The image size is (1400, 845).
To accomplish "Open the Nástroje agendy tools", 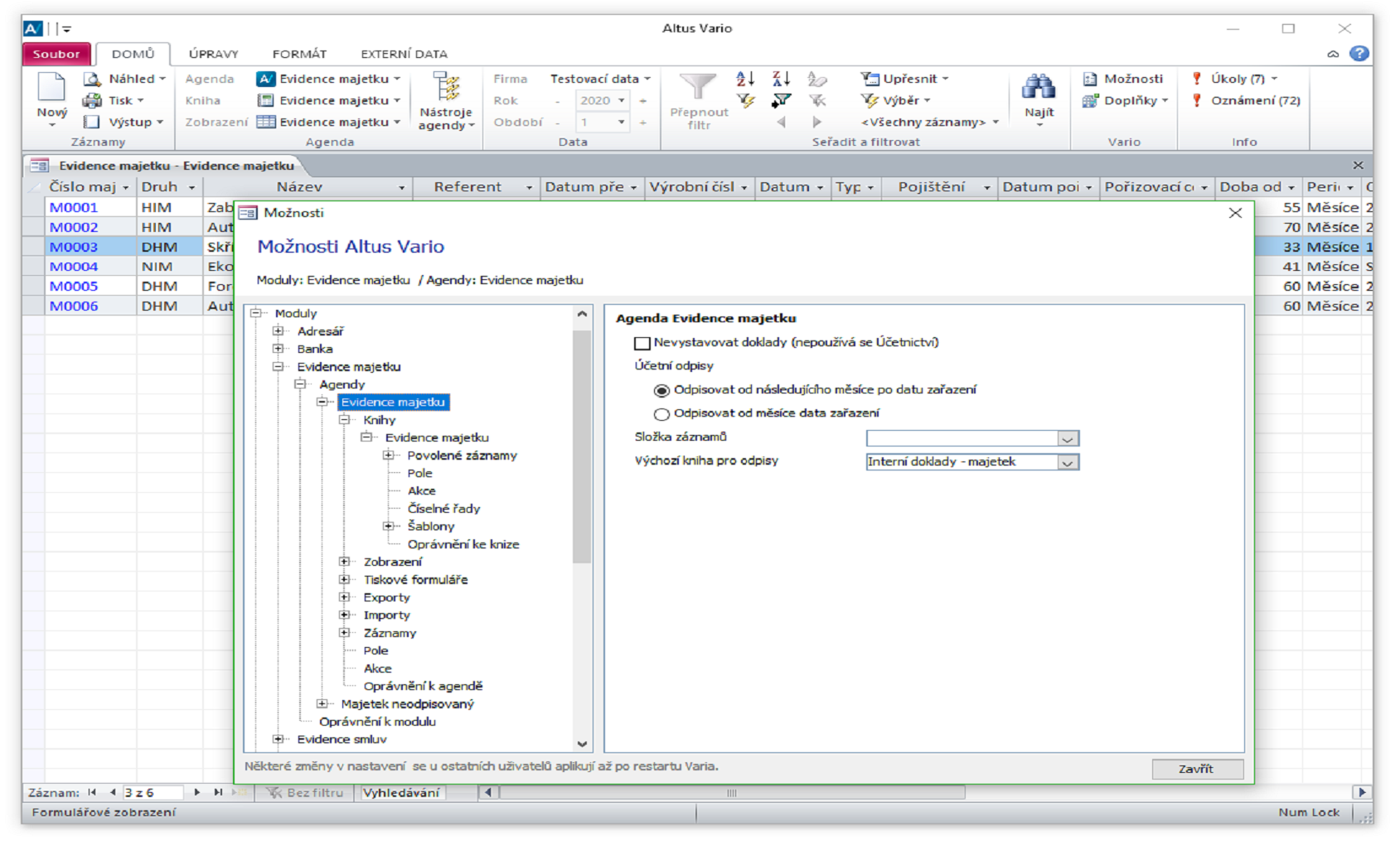I will click(x=446, y=101).
